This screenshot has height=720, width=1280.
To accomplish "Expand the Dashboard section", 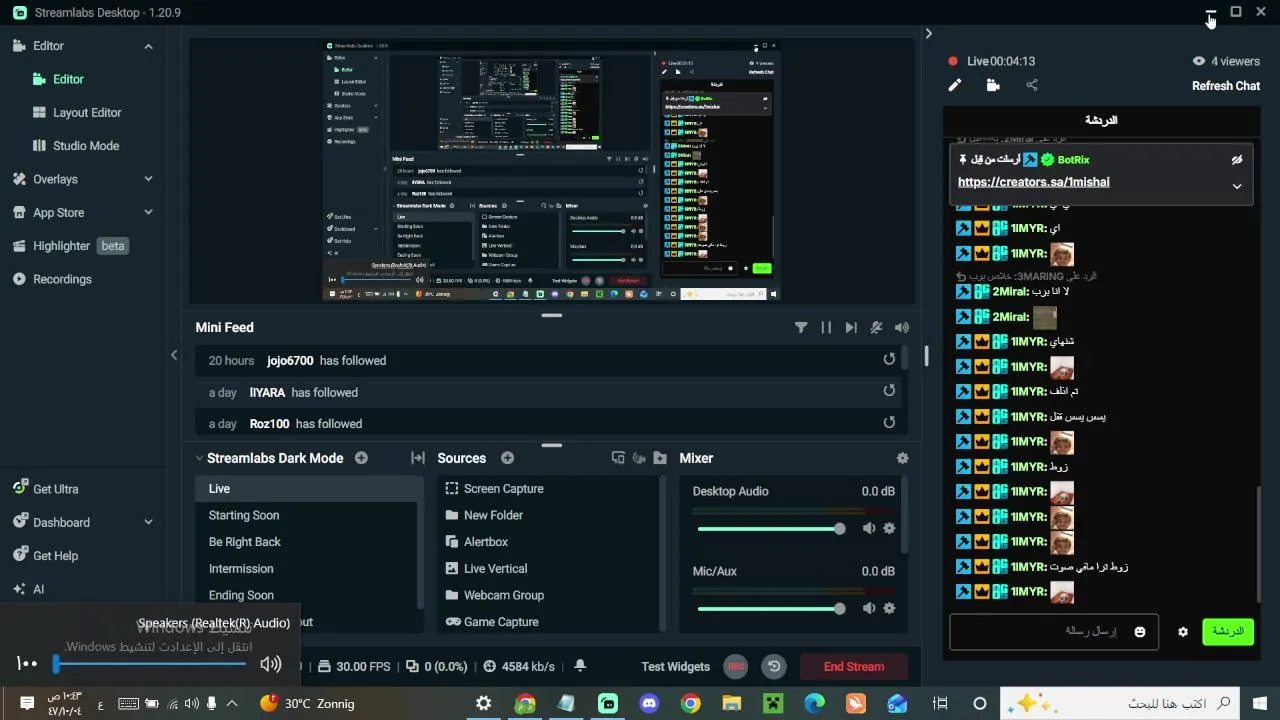I will coord(148,522).
